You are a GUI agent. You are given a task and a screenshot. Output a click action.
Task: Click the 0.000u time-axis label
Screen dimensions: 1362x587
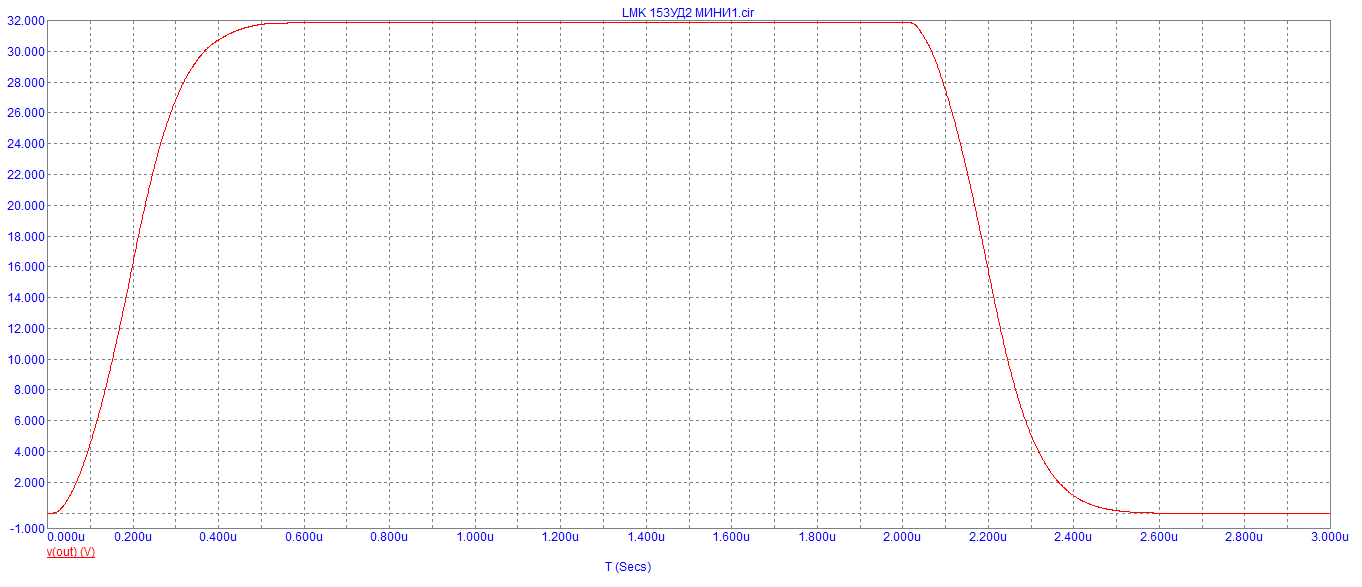[x=68, y=538]
